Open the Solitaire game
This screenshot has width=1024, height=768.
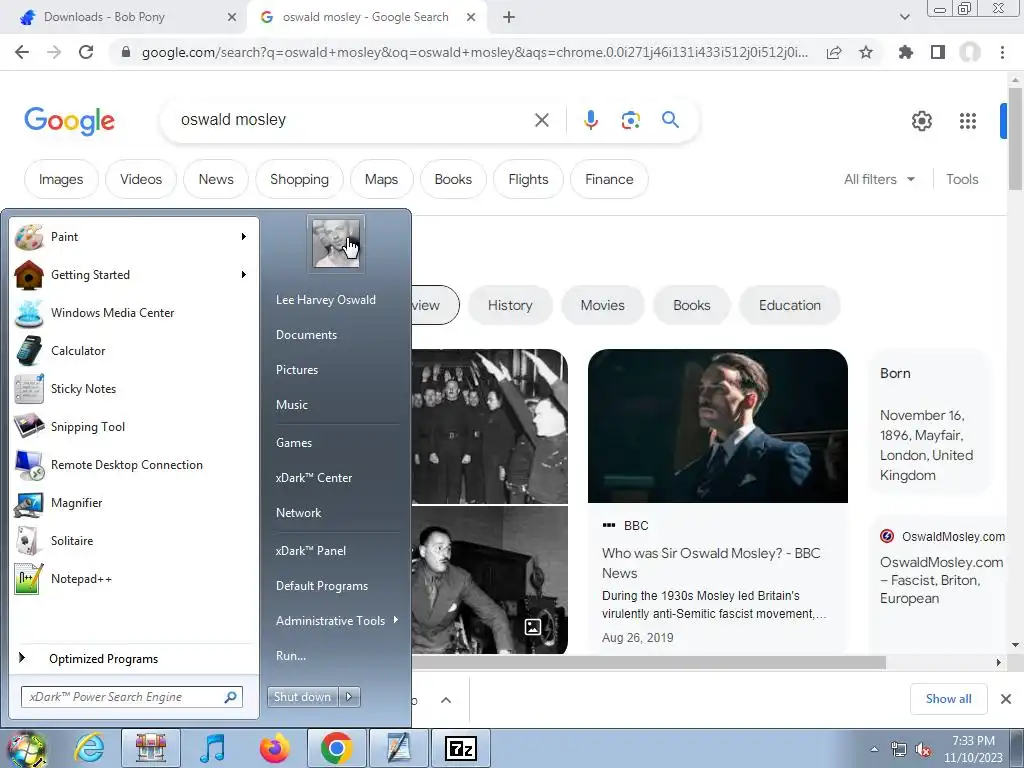click(x=134, y=541)
